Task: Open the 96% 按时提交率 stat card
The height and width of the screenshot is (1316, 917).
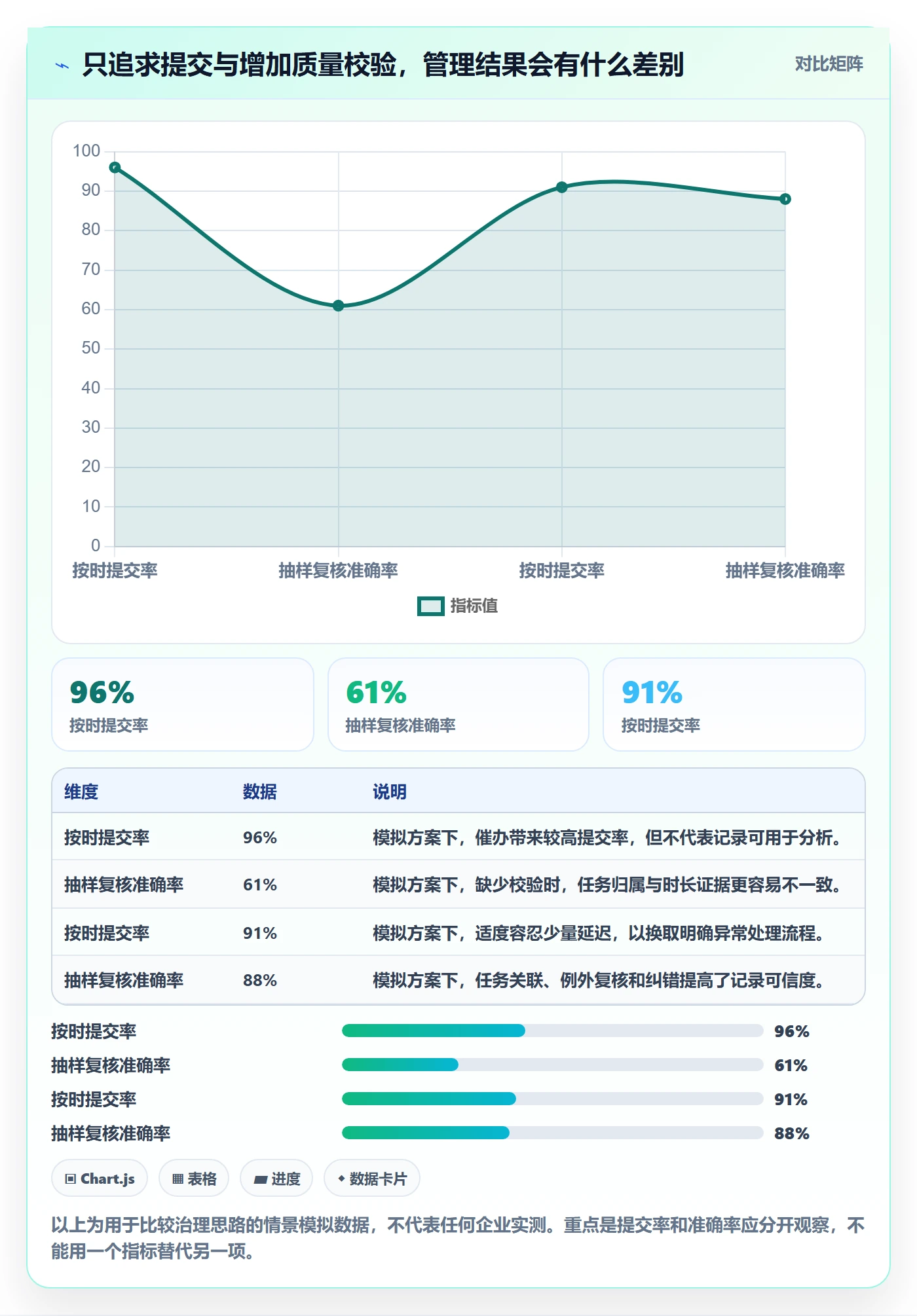Action: point(183,704)
